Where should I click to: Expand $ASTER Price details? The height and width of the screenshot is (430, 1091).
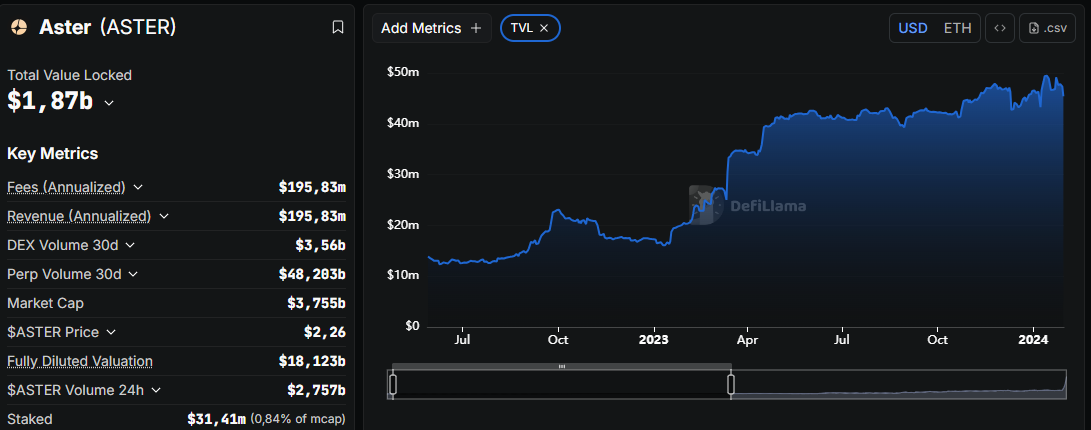pos(111,333)
